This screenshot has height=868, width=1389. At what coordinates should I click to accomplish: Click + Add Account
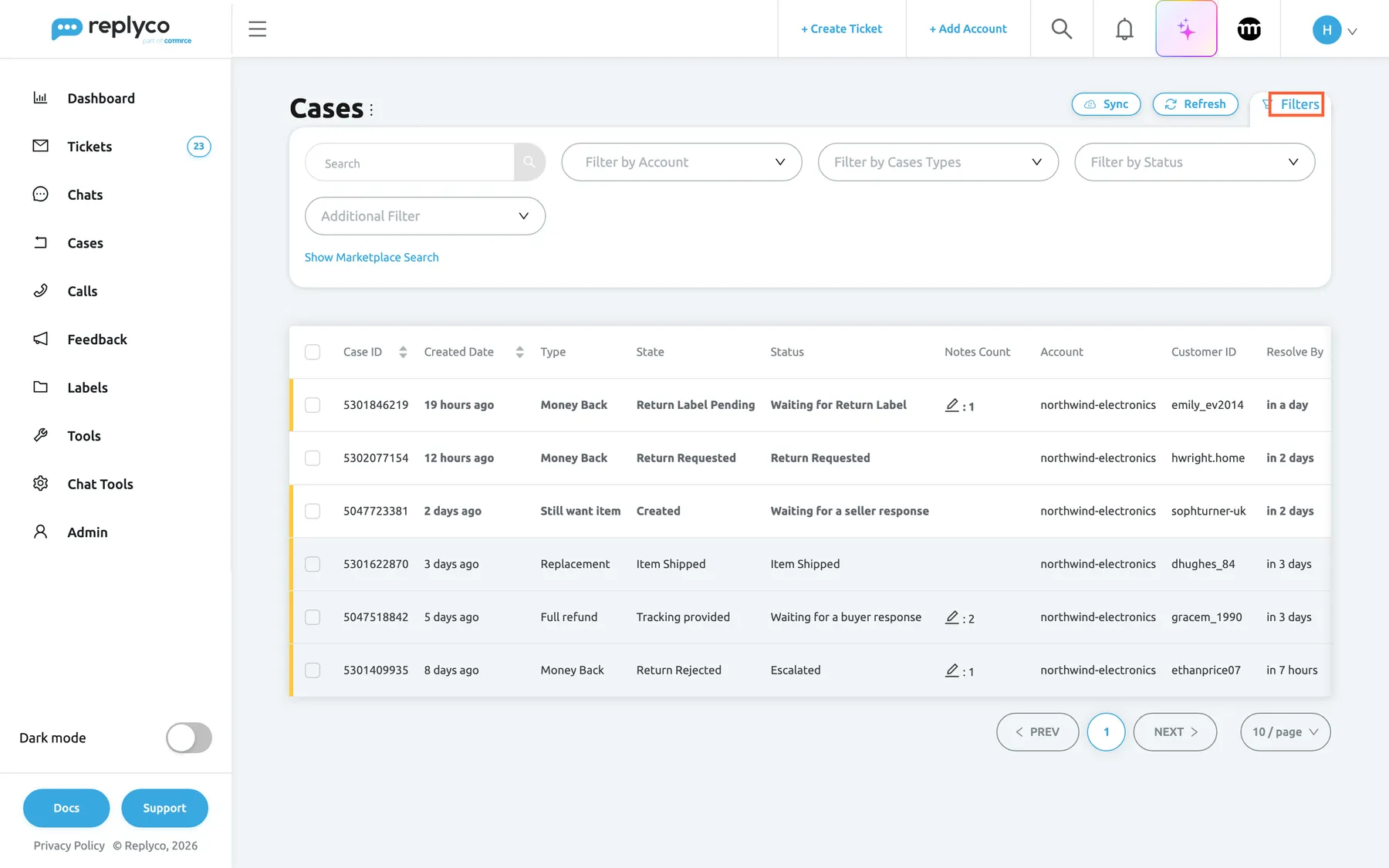tap(968, 29)
